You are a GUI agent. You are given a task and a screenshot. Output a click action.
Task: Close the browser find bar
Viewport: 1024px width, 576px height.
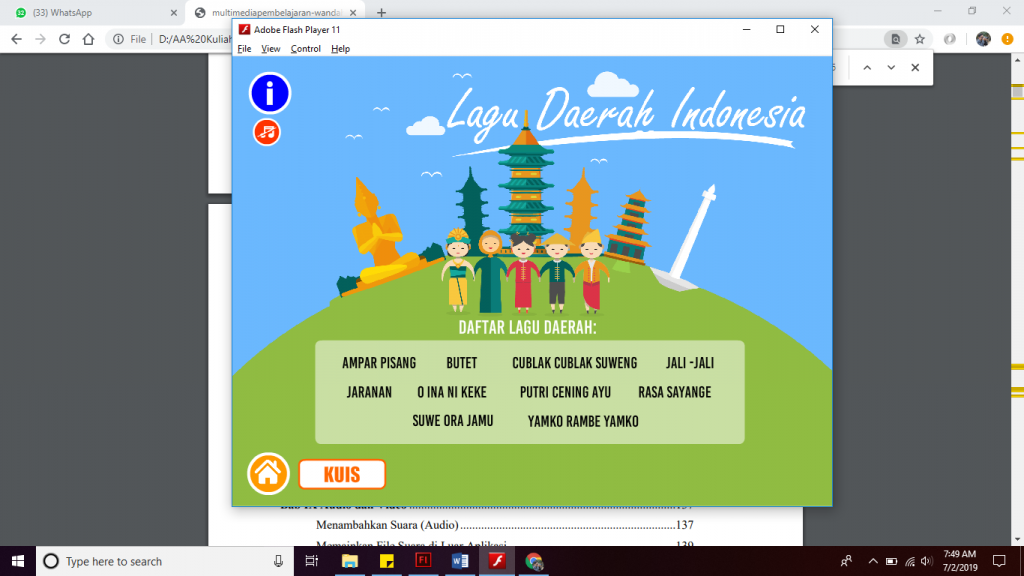[x=915, y=68]
